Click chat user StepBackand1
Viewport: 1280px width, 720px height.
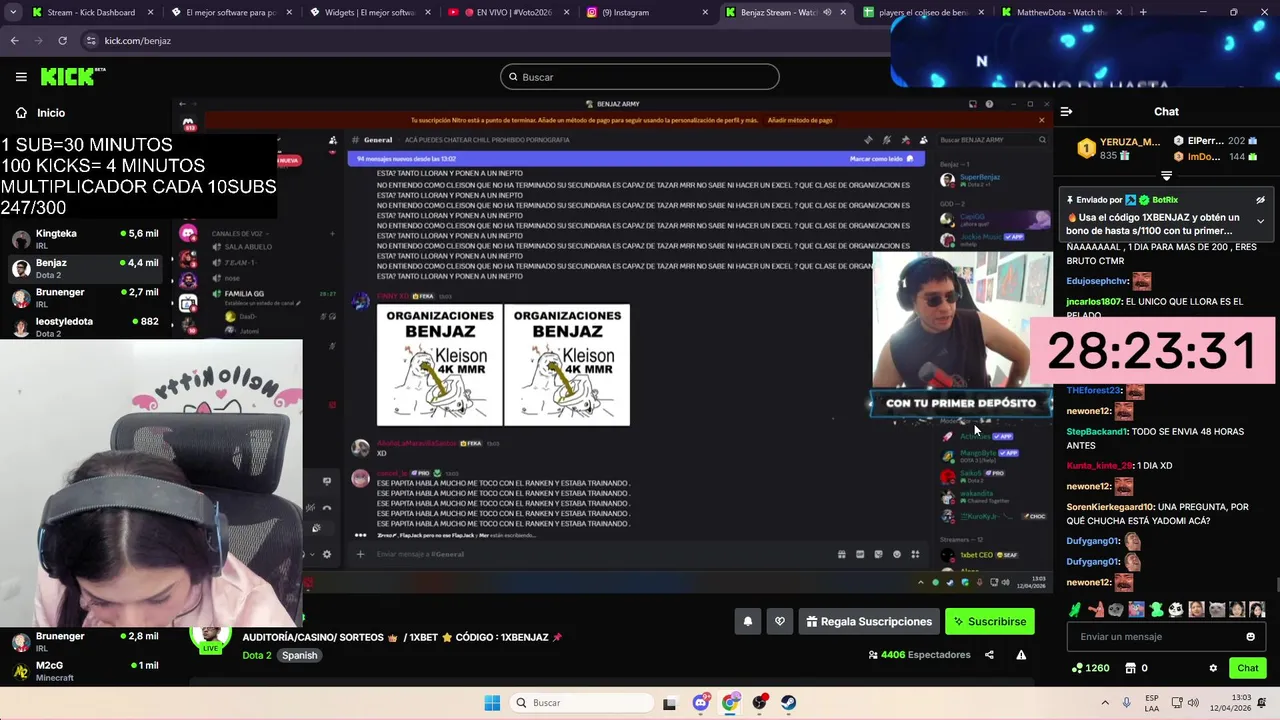[x=1097, y=432]
